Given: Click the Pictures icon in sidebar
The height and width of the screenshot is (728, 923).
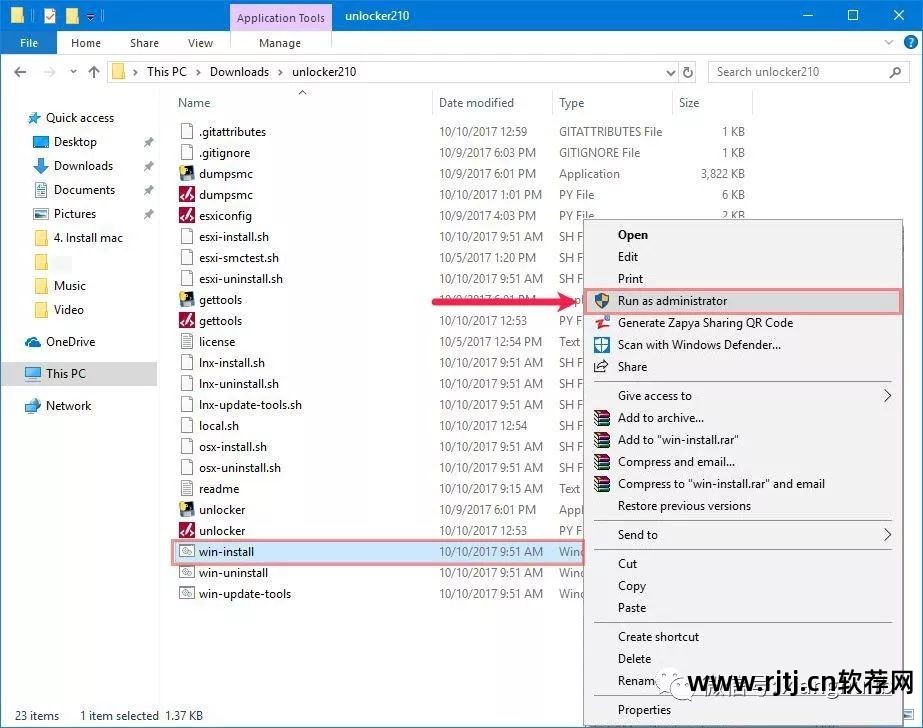Looking at the screenshot, I should click(41, 214).
